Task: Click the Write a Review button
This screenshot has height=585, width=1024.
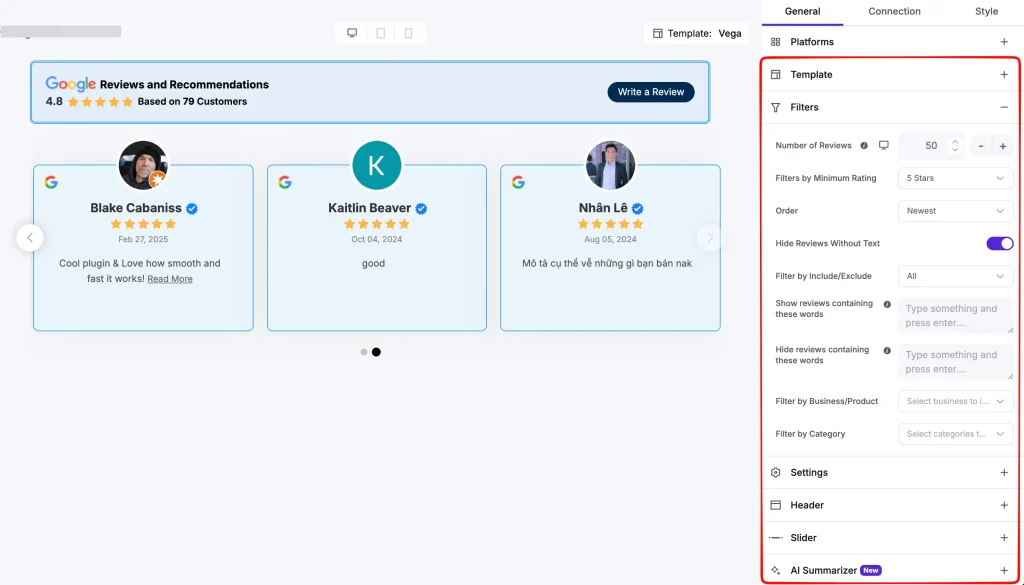Action: pos(651,92)
